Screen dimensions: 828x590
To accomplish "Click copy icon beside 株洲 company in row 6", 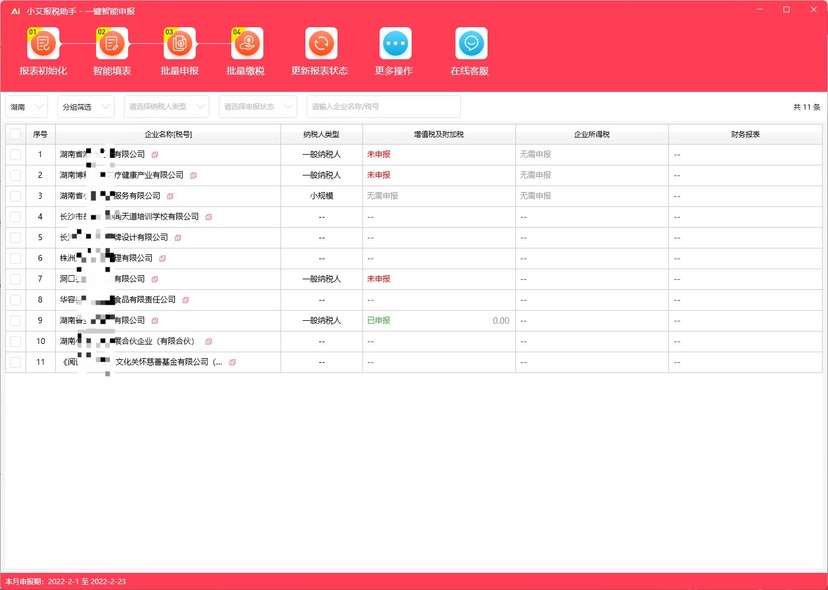I will (x=163, y=258).
